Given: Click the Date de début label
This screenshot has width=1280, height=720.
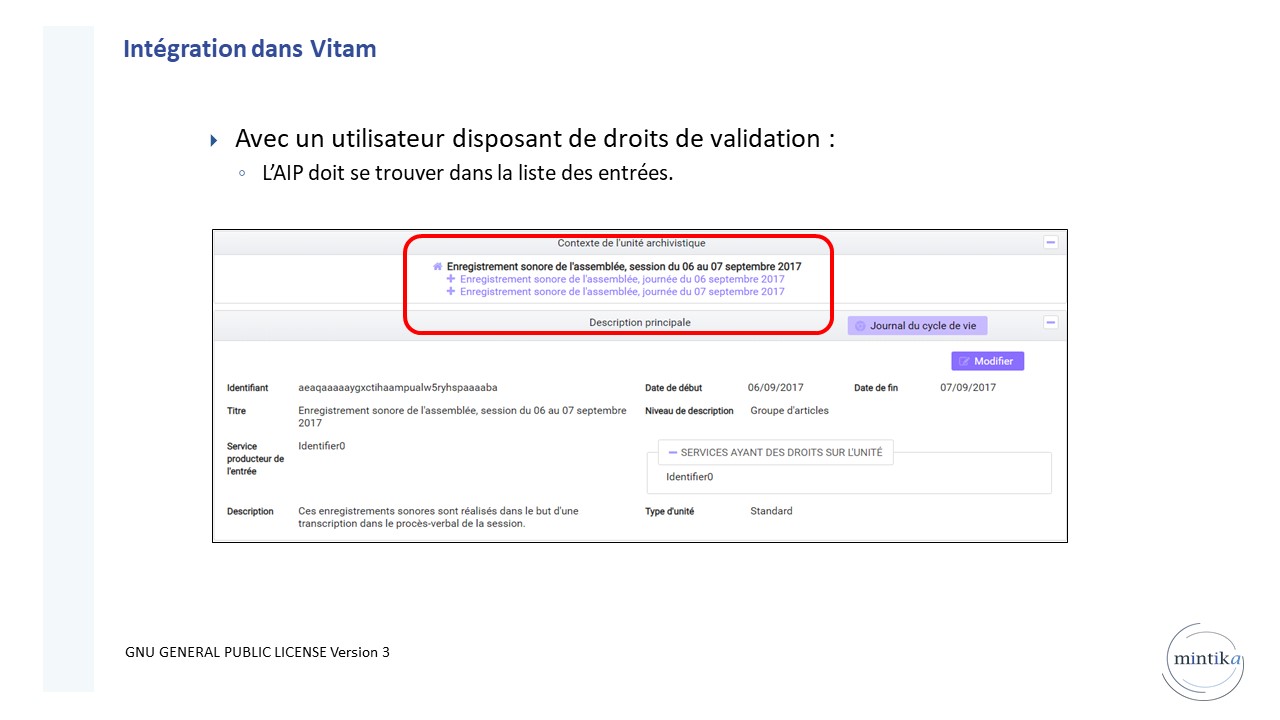Looking at the screenshot, I should [673, 387].
